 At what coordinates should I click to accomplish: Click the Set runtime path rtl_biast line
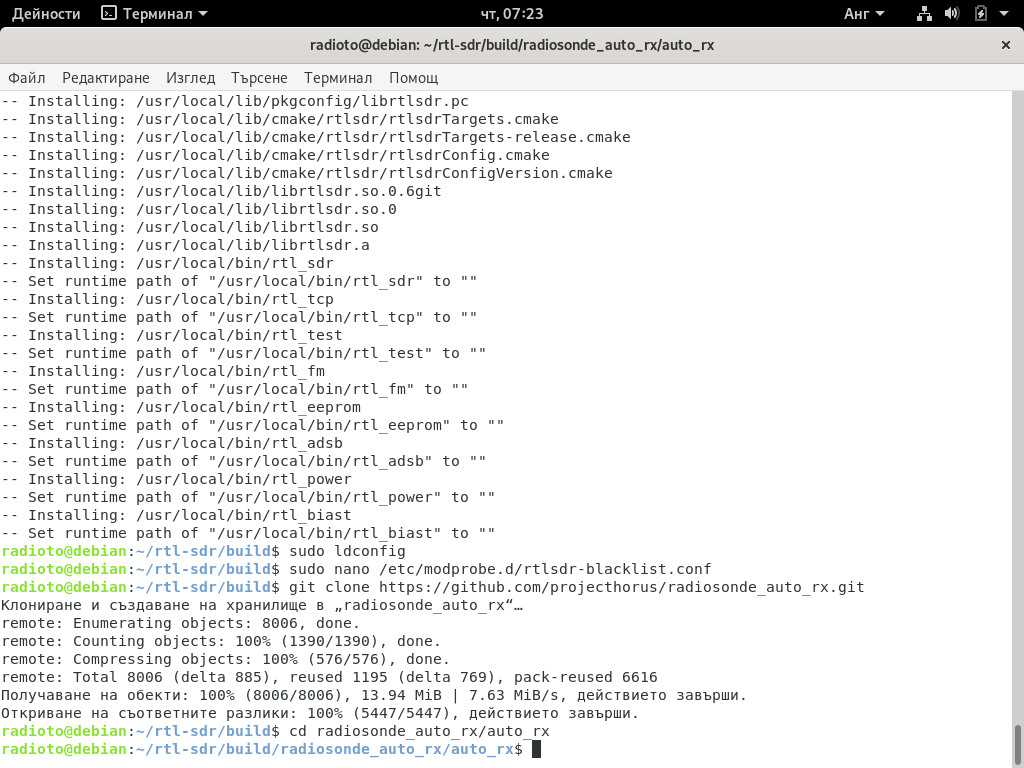pyautogui.click(x=248, y=533)
